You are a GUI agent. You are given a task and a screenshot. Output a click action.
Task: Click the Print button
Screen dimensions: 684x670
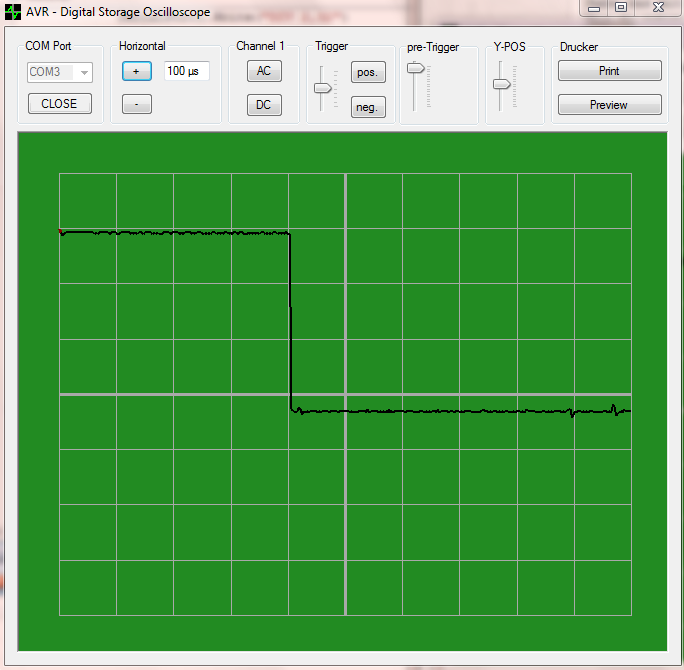(609, 71)
